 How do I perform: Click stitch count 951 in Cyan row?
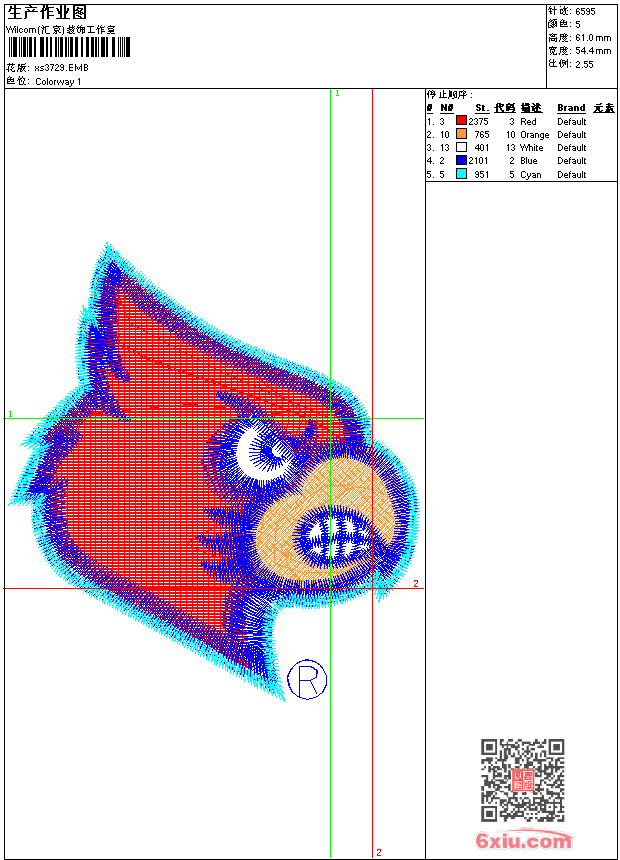[x=482, y=175]
